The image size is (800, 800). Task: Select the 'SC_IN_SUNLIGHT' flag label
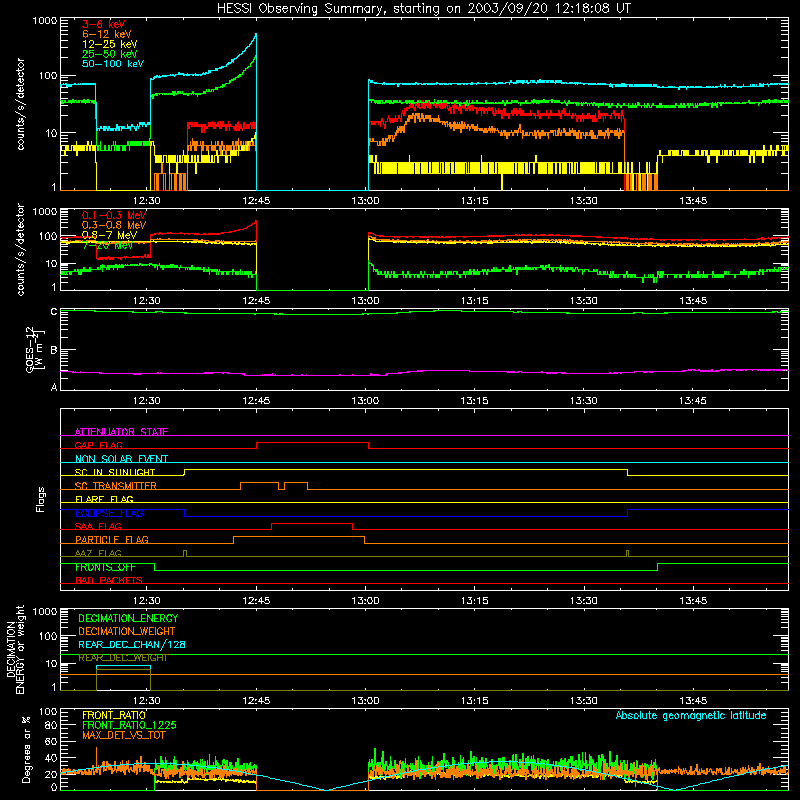tap(115, 472)
